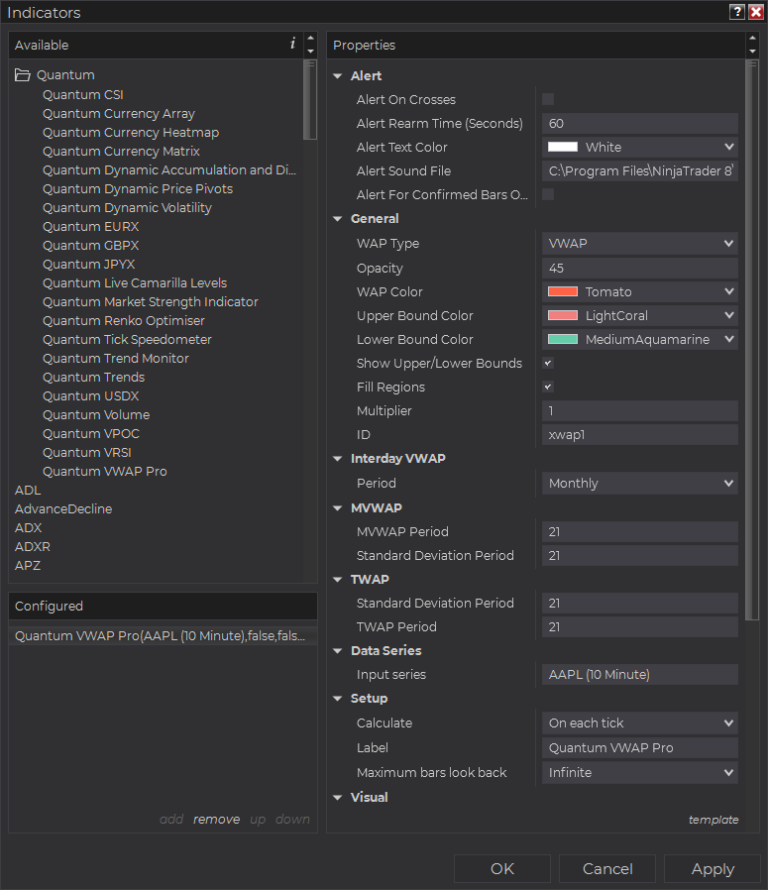Click the template link
The height and width of the screenshot is (890, 768).
point(713,819)
